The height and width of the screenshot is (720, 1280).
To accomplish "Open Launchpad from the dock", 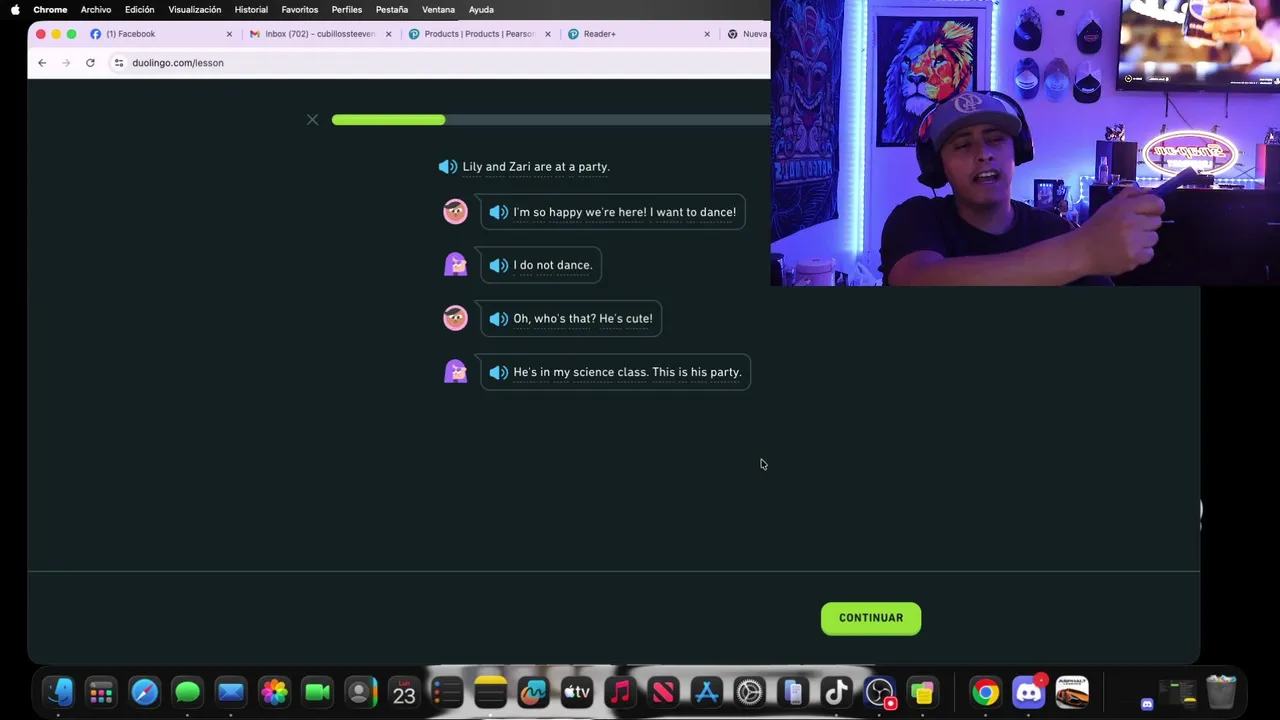I will point(101,692).
